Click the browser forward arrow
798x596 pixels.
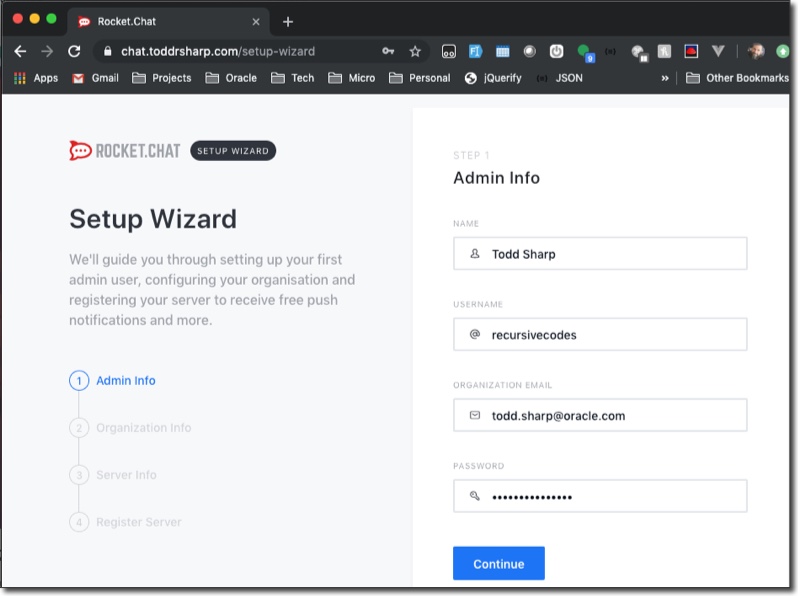pos(47,51)
